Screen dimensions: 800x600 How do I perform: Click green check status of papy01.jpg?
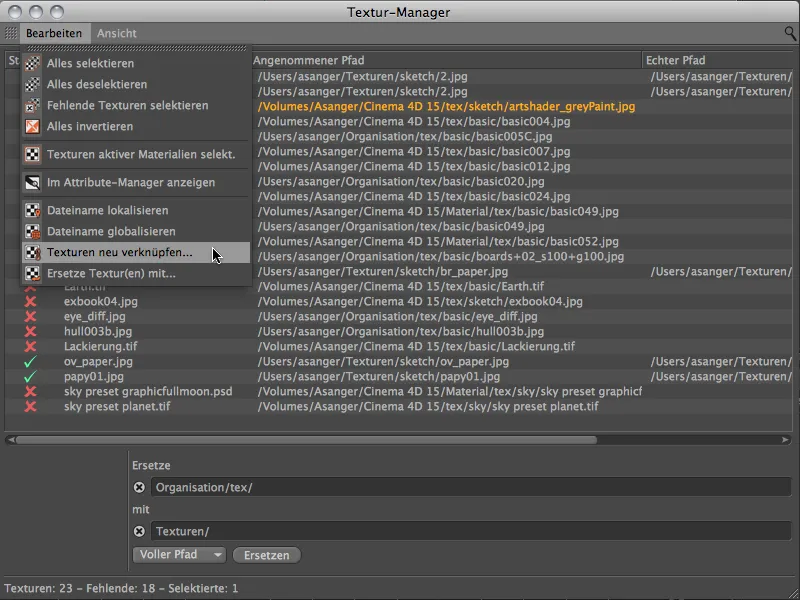(31, 377)
